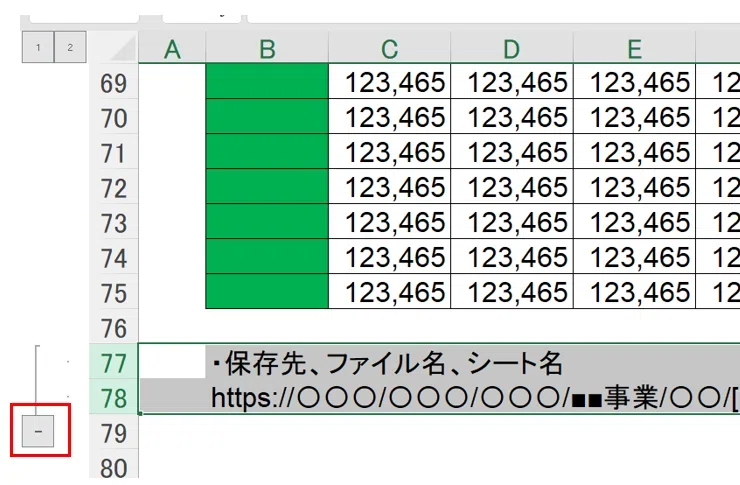
Task: Click green cell B72
Action: [x=267, y=187]
